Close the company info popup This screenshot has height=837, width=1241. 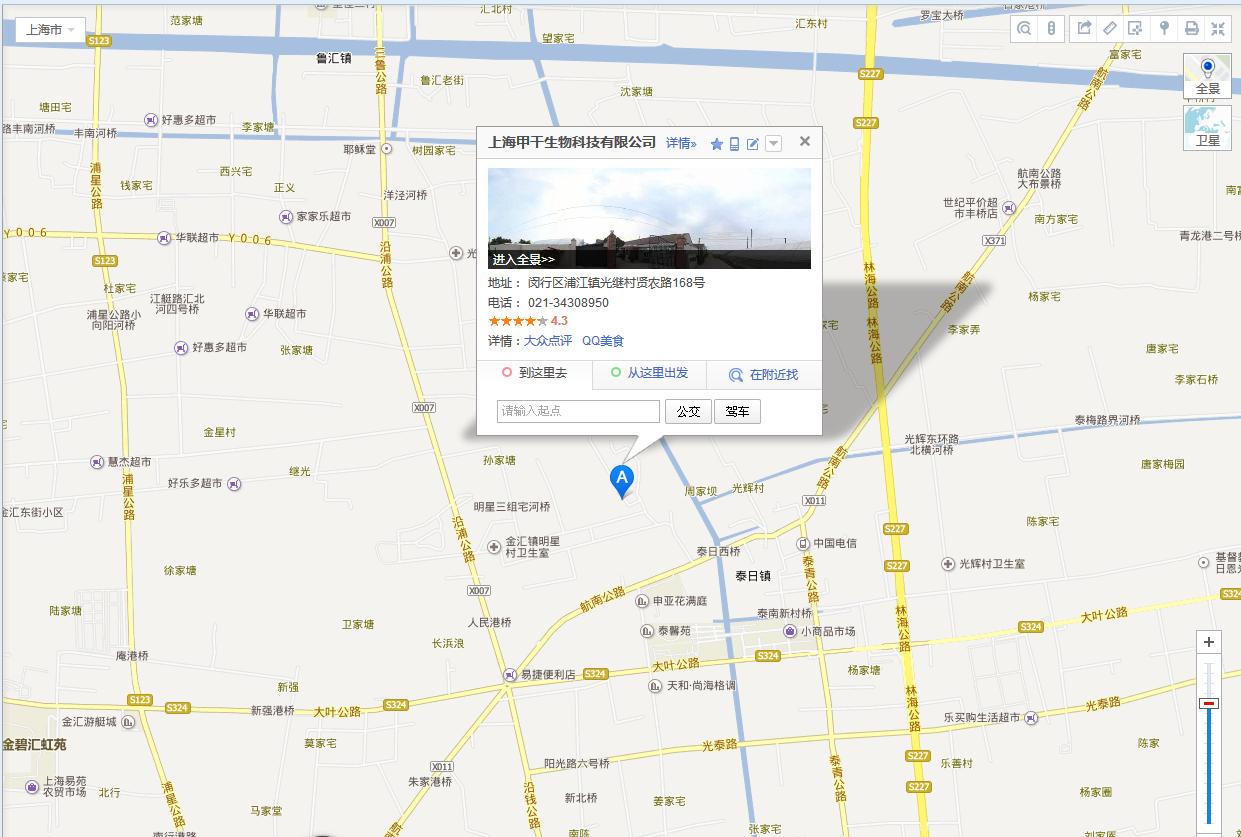coord(804,142)
